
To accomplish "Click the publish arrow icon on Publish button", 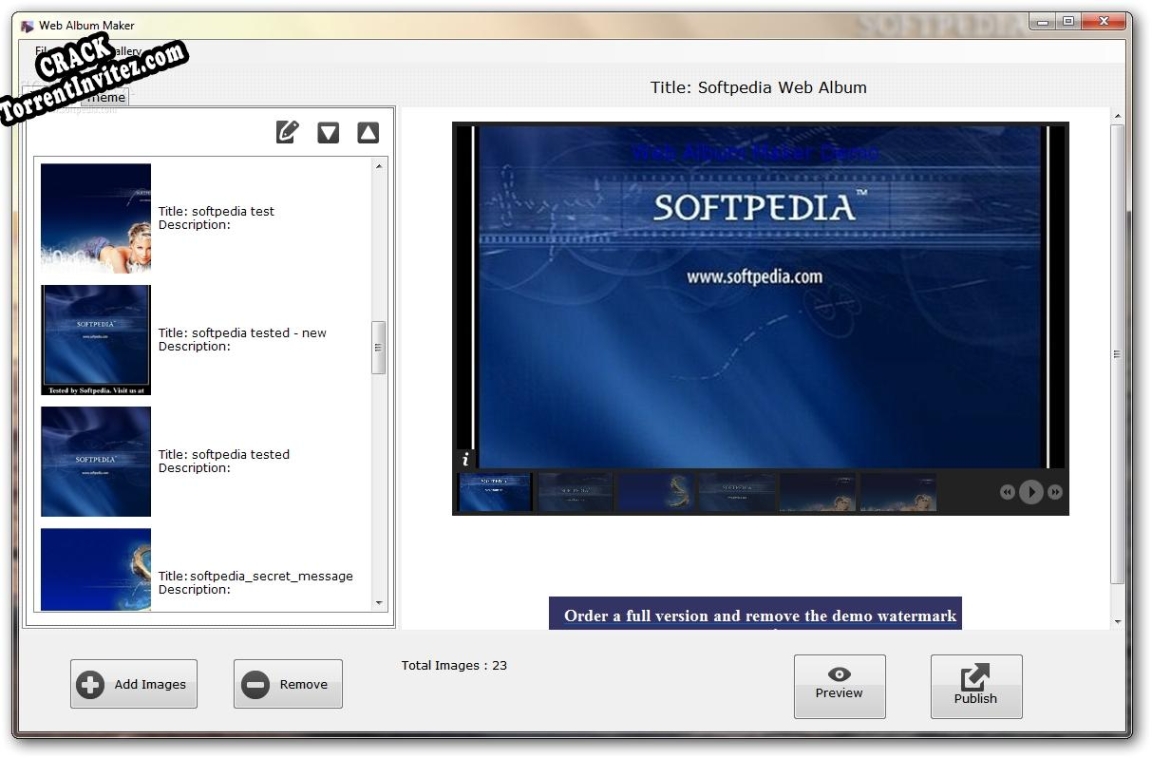I will point(975,675).
